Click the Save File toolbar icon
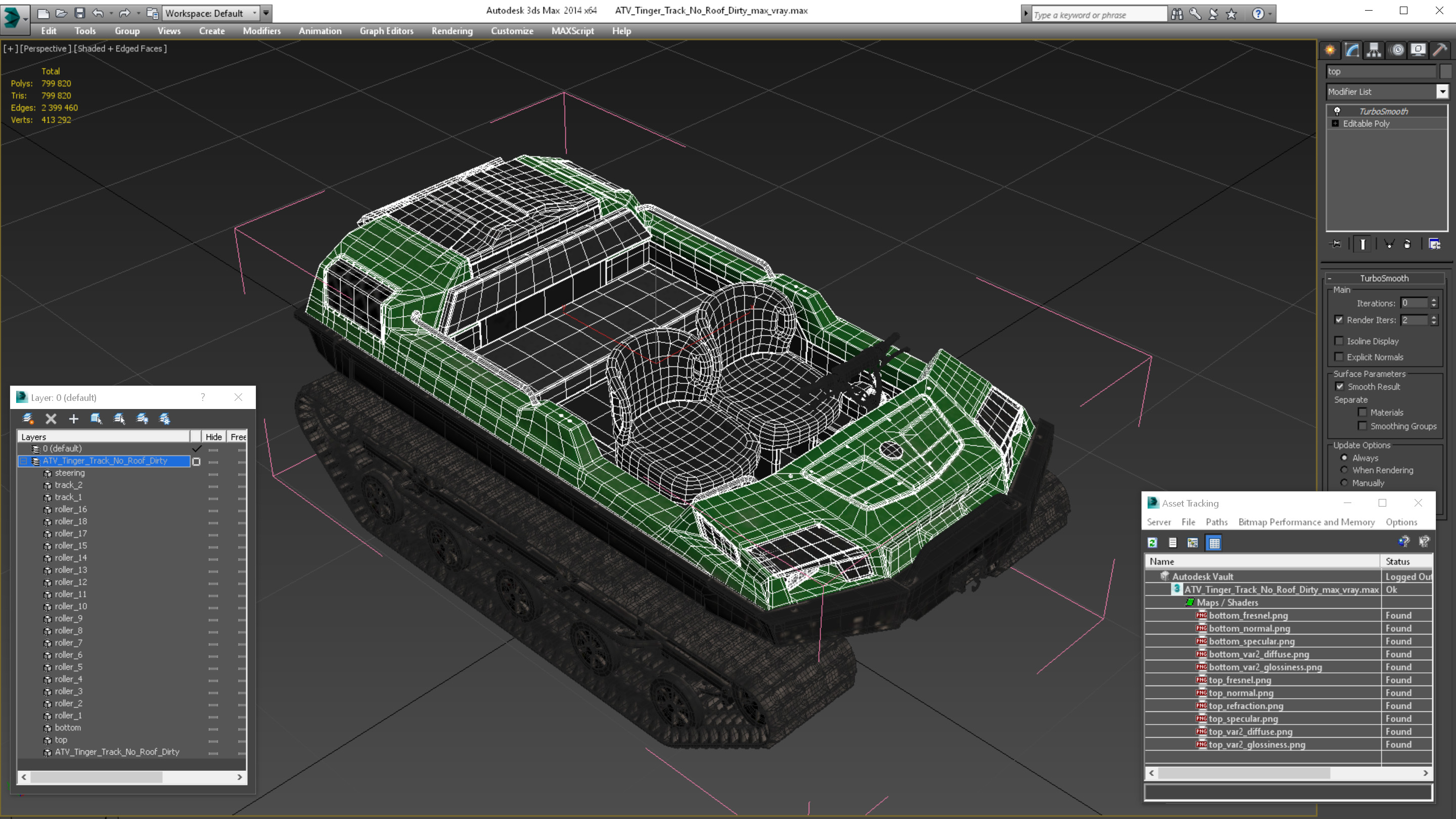 [80, 13]
